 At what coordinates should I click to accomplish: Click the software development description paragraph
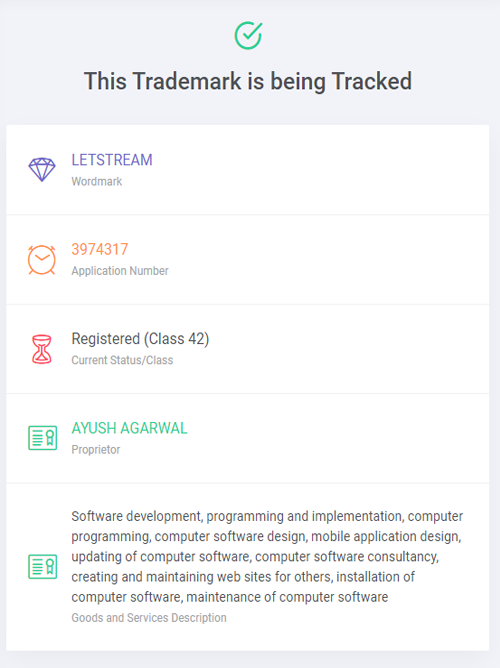[x=267, y=556]
